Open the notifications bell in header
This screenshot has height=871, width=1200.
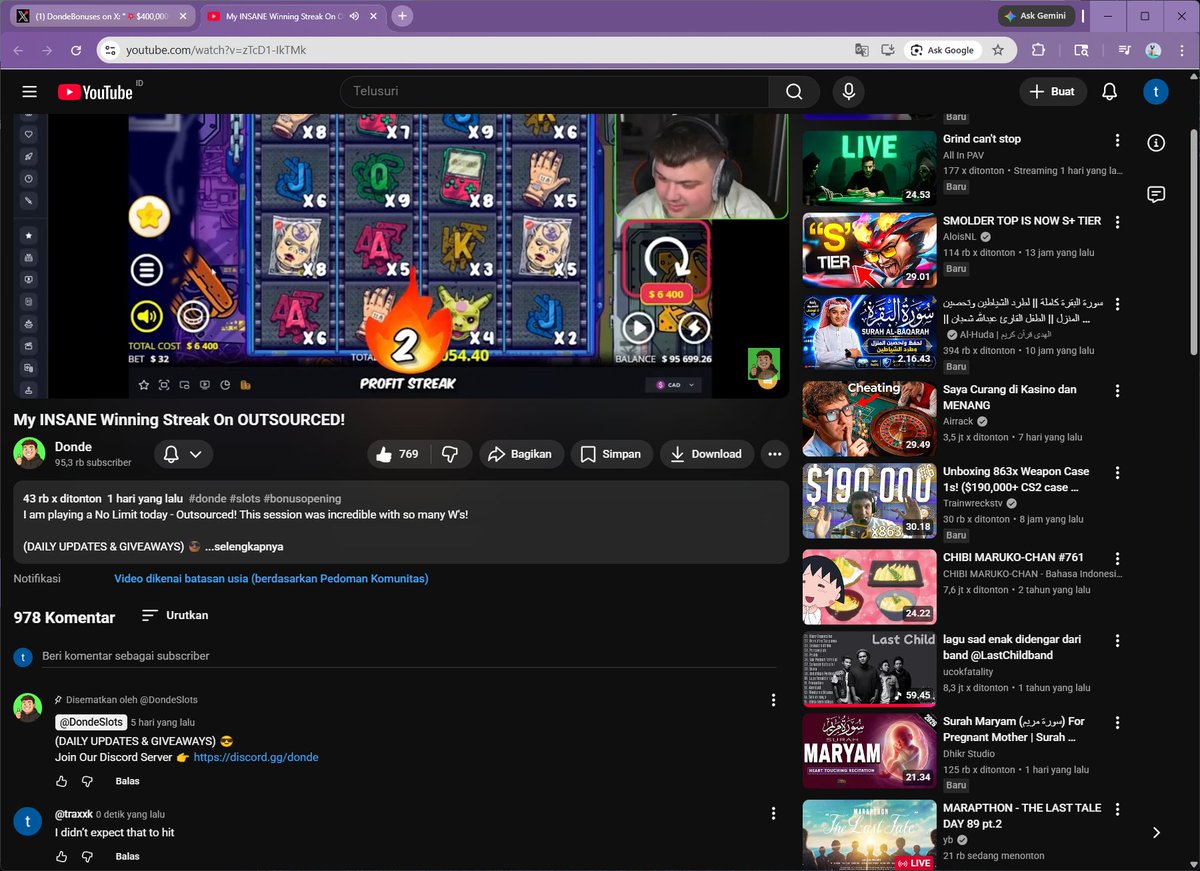pos(1109,92)
